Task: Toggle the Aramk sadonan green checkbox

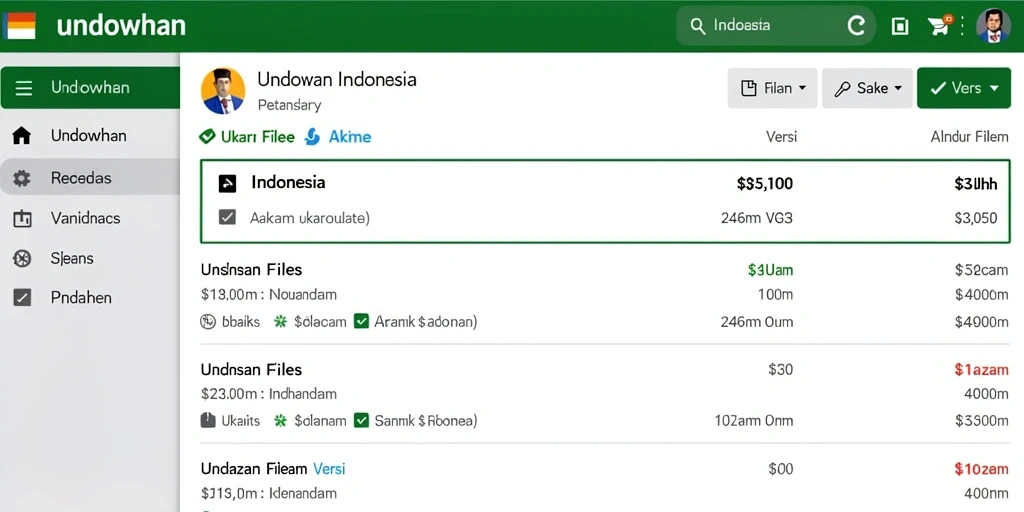Action: coord(361,321)
